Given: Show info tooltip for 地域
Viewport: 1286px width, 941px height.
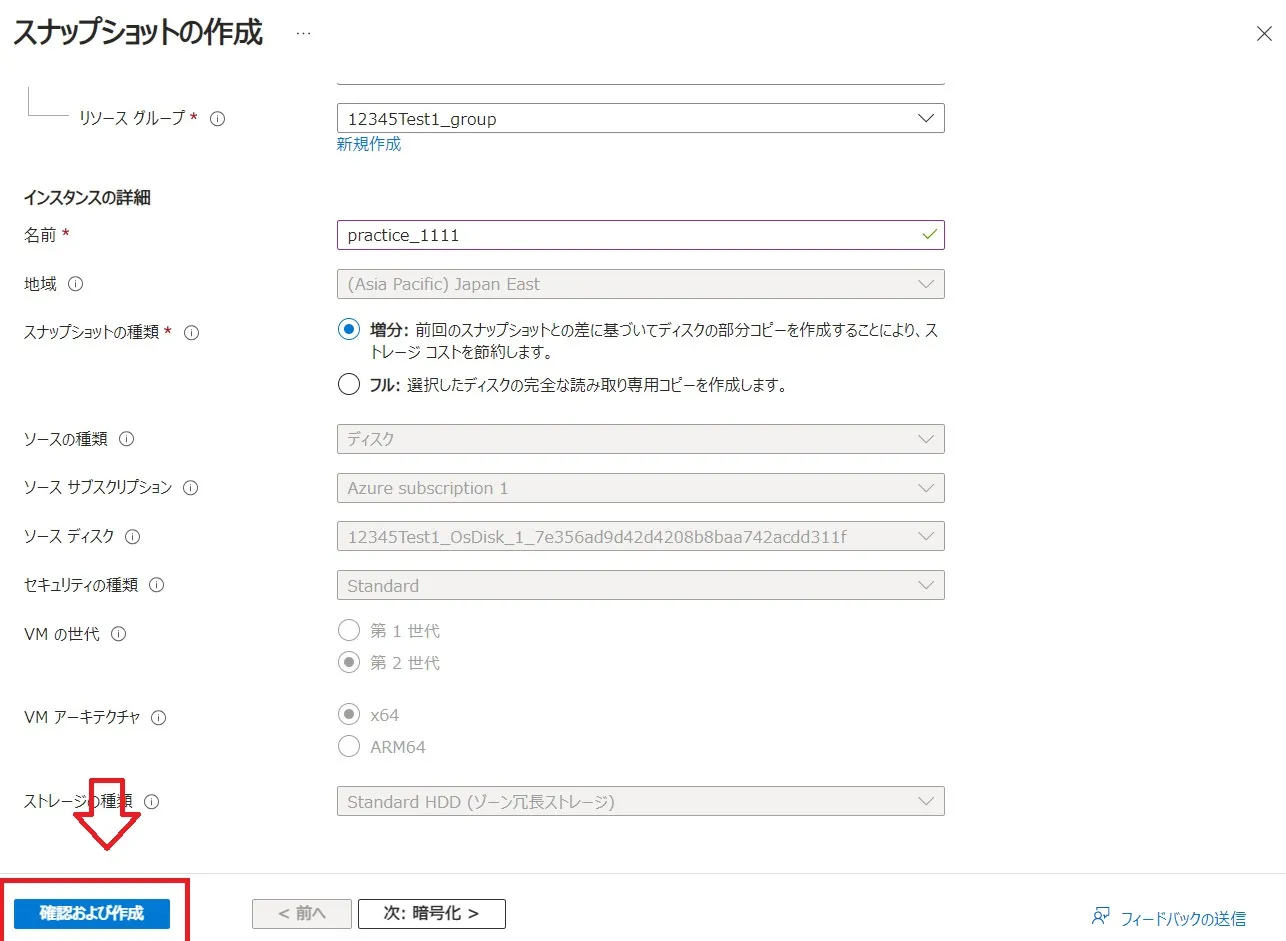Looking at the screenshot, I should (76, 284).
